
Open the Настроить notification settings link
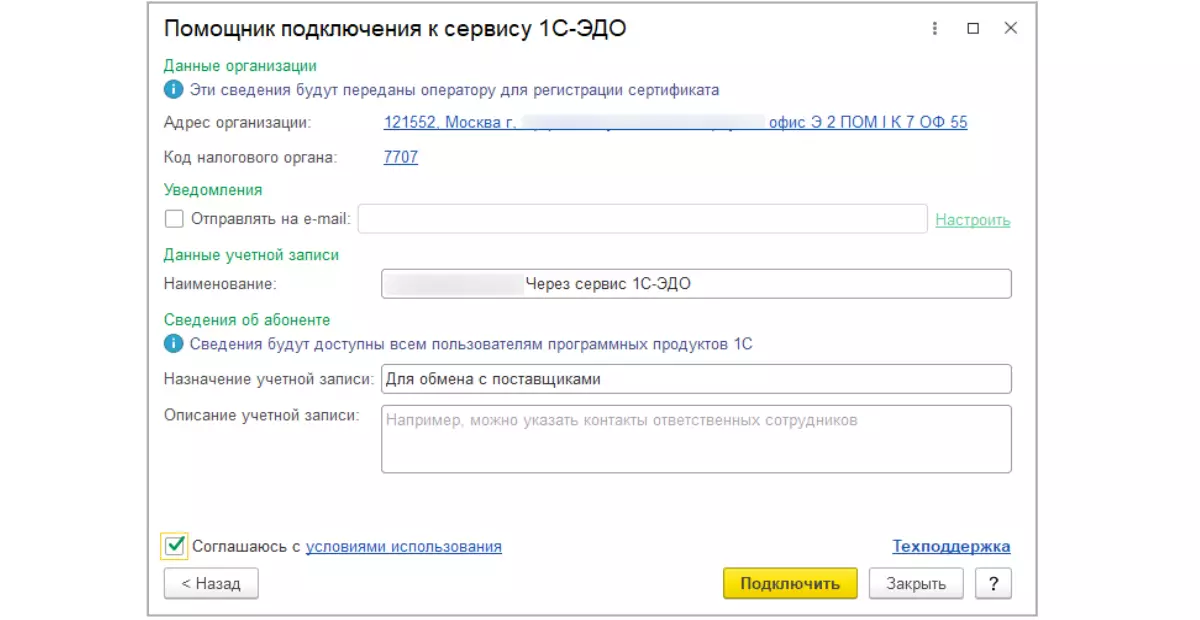972,220
